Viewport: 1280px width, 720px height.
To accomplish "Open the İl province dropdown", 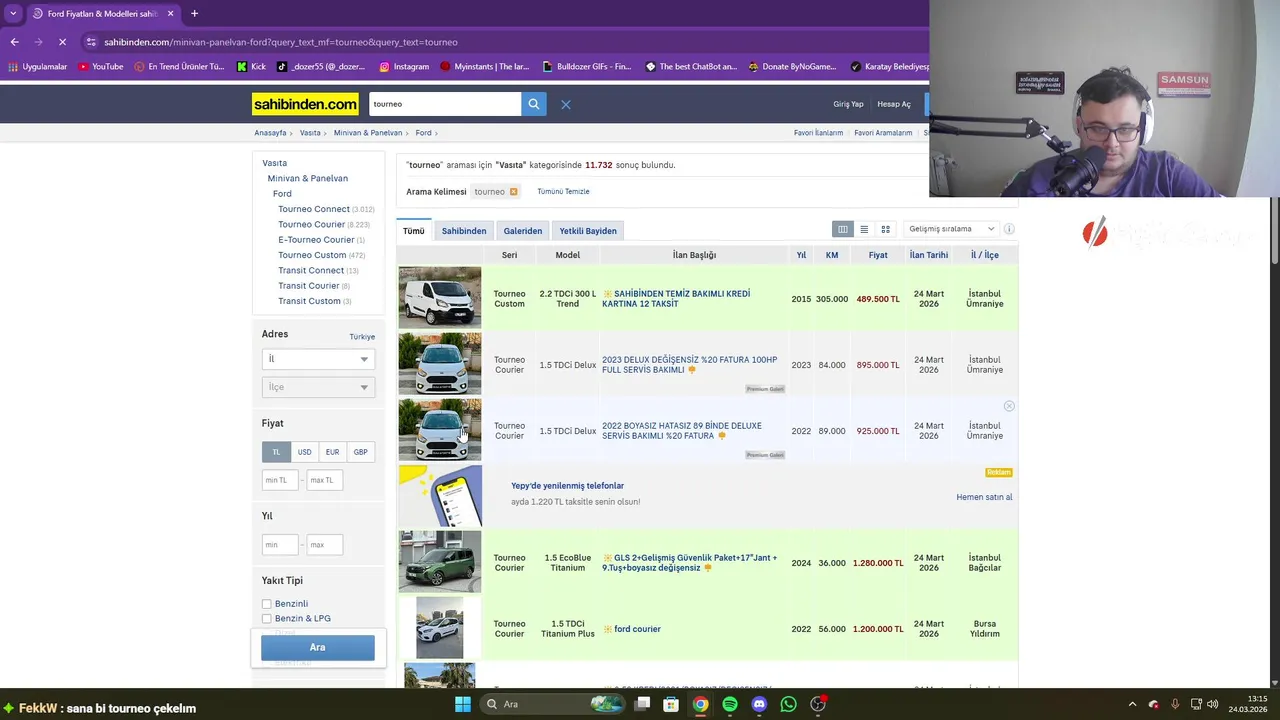I will click(318, 359).
